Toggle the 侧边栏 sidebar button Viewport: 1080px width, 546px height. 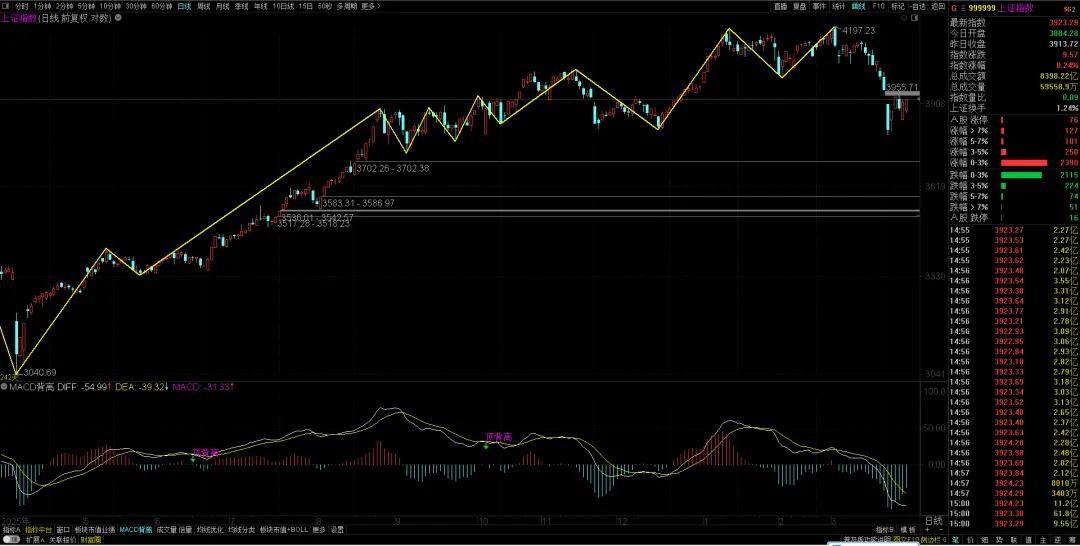931,540
